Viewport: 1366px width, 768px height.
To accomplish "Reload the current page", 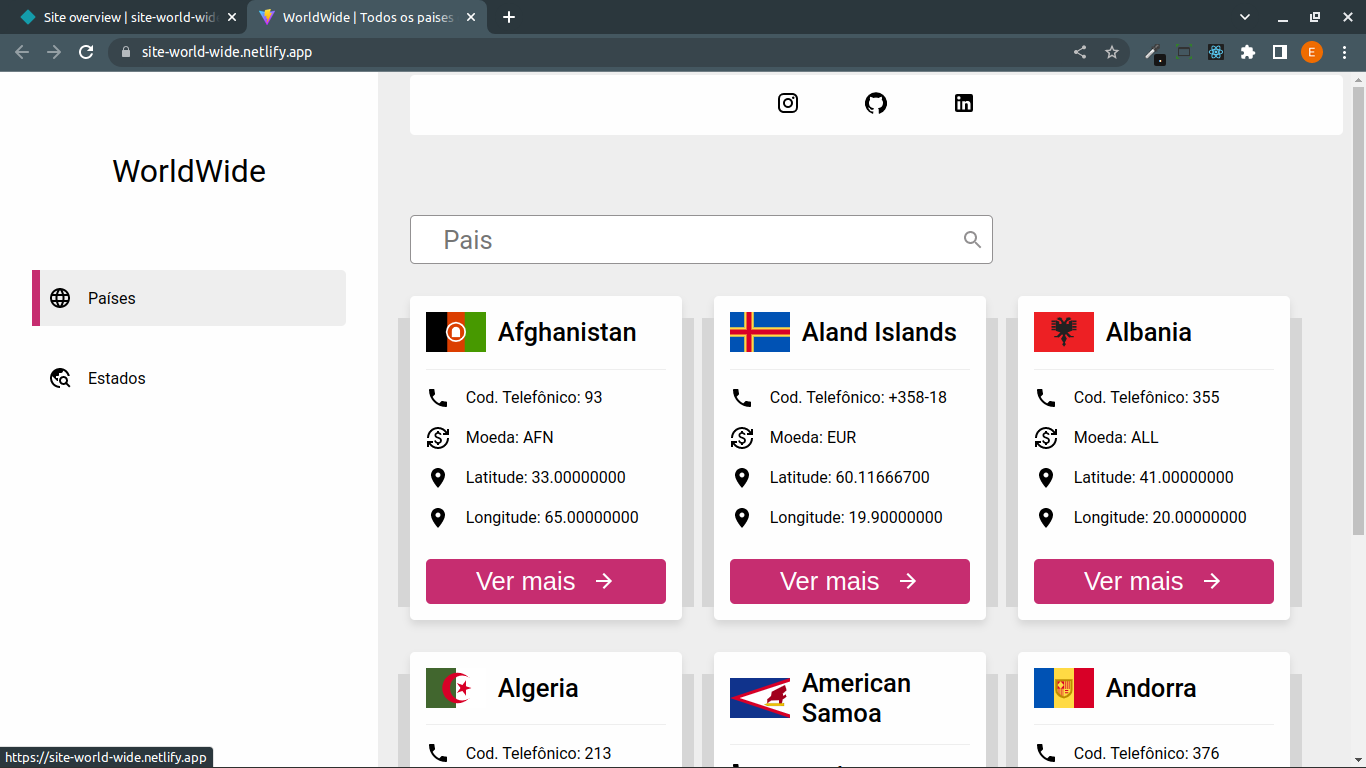I will pyautogui.click(x=86, y=52).
